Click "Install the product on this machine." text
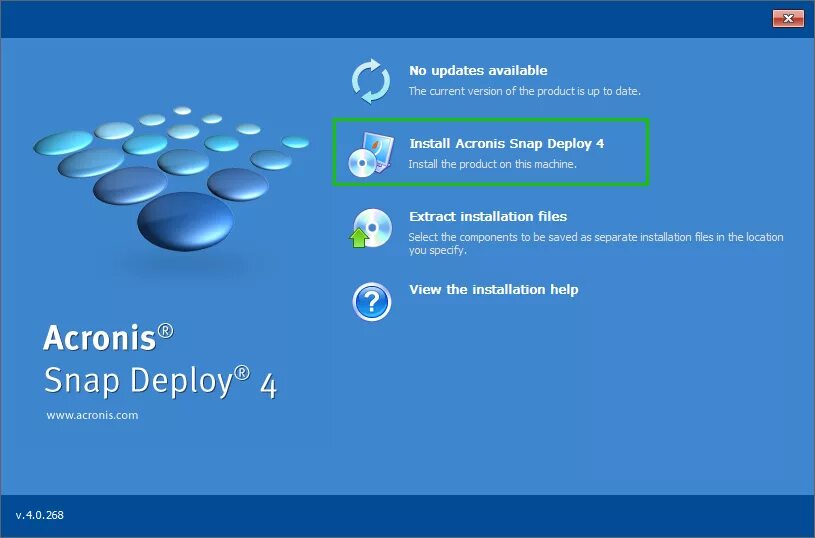 [493, 164]
